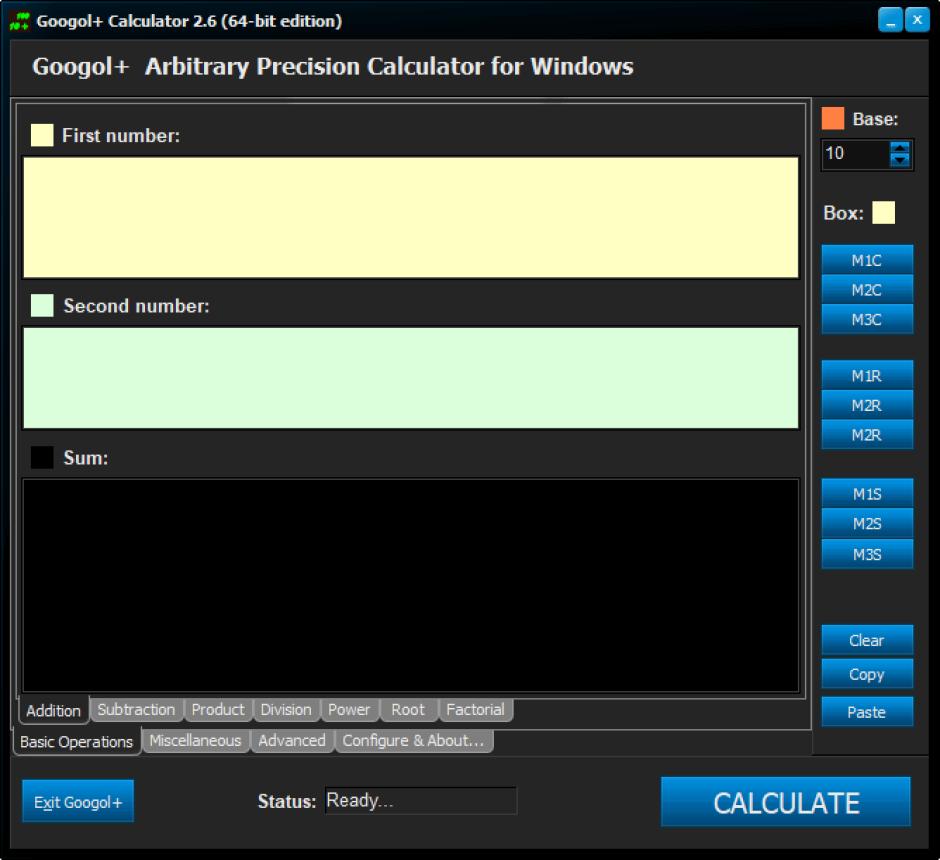Click the Paste button
Viewport: 940px width, 860px height.
click(x=867, y=712)
